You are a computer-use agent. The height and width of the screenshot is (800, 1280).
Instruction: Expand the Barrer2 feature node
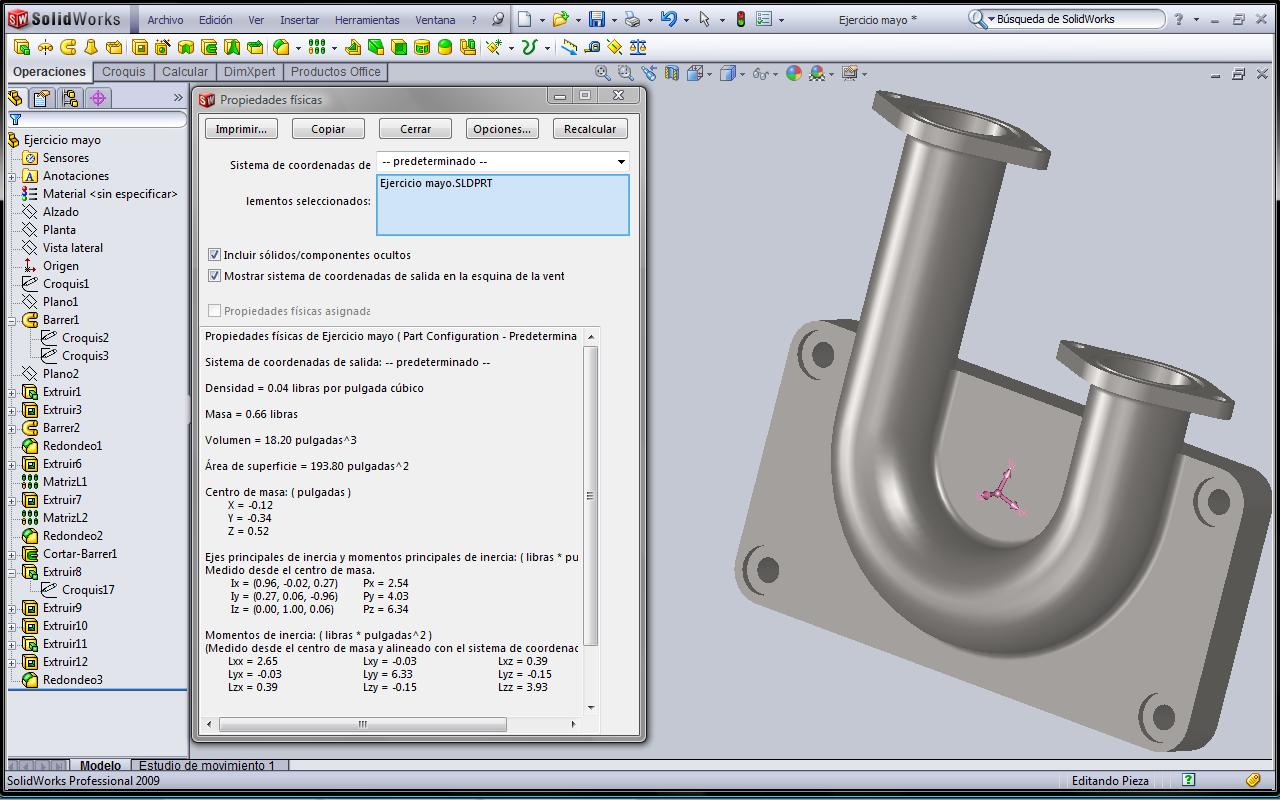click(12, 428)
